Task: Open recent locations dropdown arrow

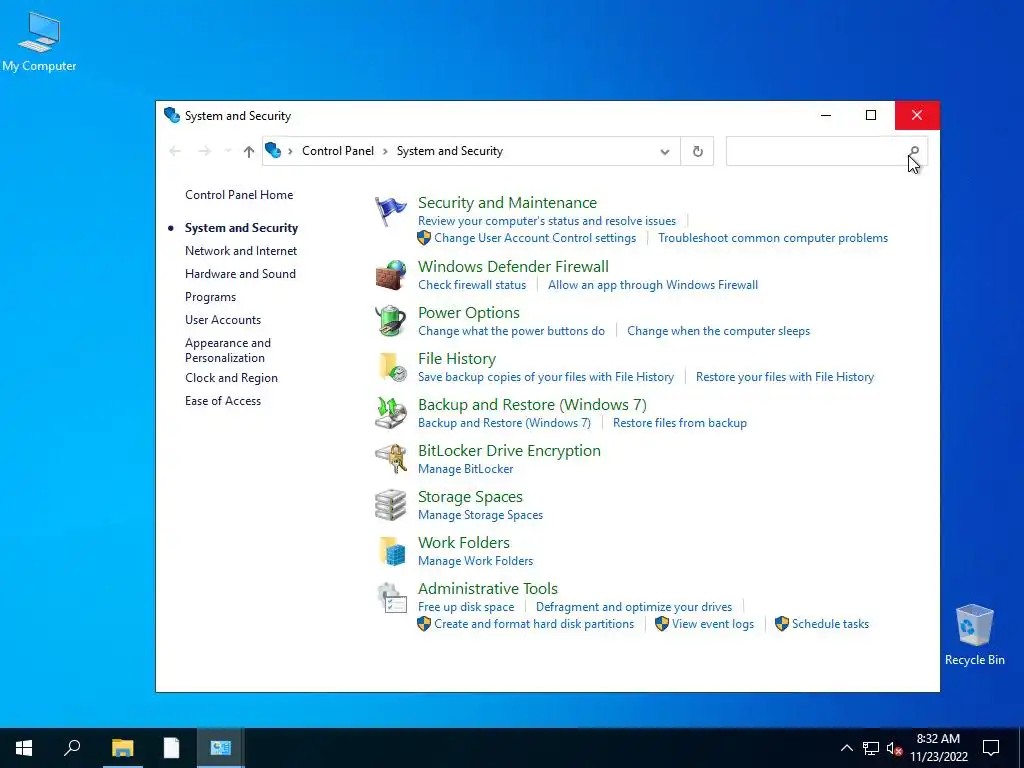Action: point(228,152)
